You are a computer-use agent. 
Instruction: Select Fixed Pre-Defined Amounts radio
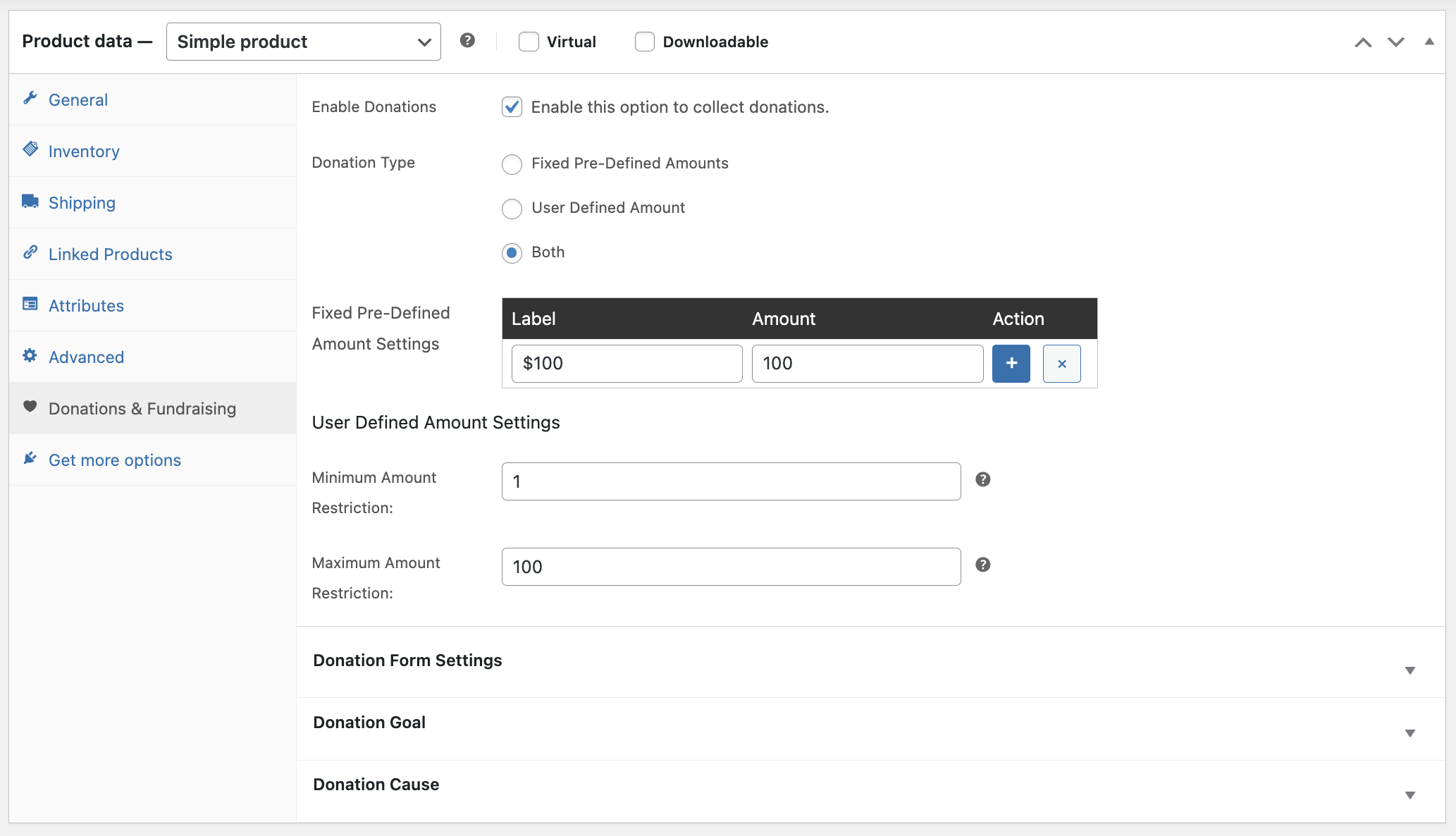pyautogui.click(x=512, y=164)
